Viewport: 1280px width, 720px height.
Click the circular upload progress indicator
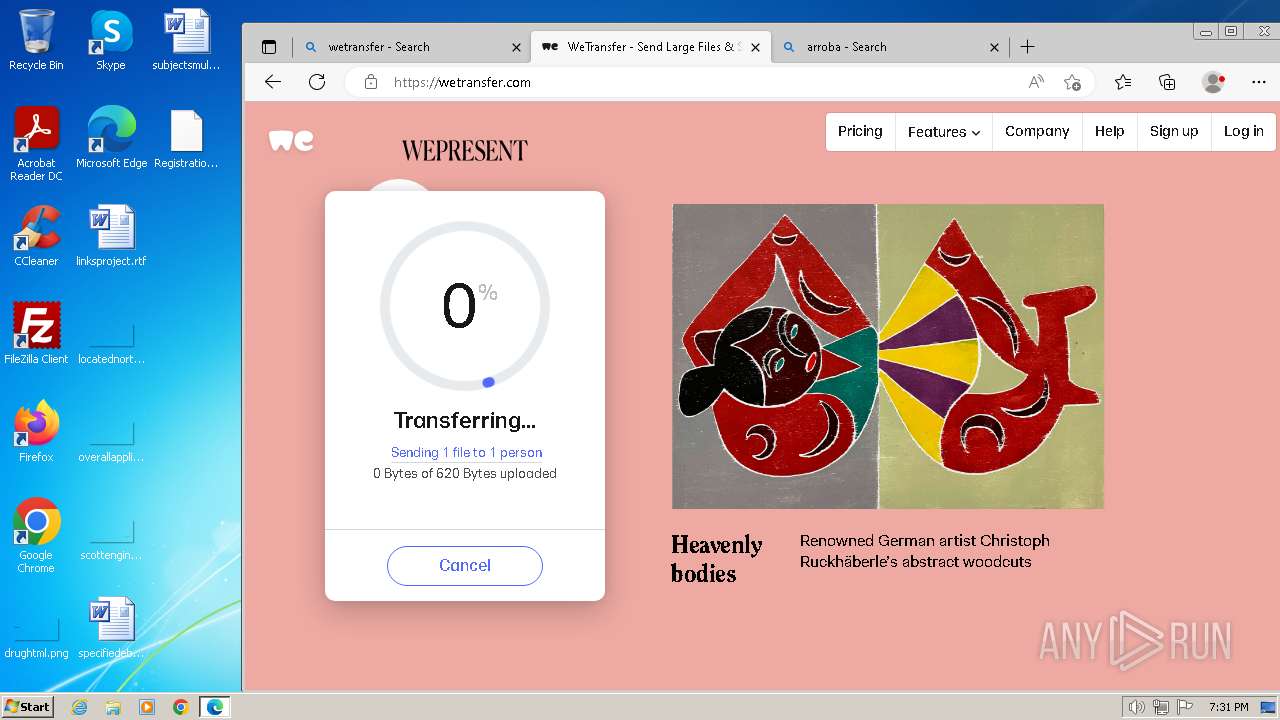(465, 306)
